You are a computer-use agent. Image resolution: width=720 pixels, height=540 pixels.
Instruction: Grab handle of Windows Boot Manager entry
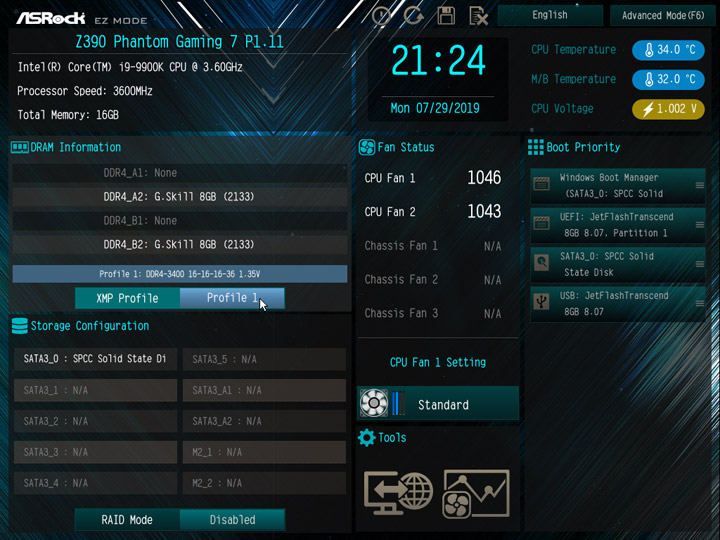click(699, 185)
